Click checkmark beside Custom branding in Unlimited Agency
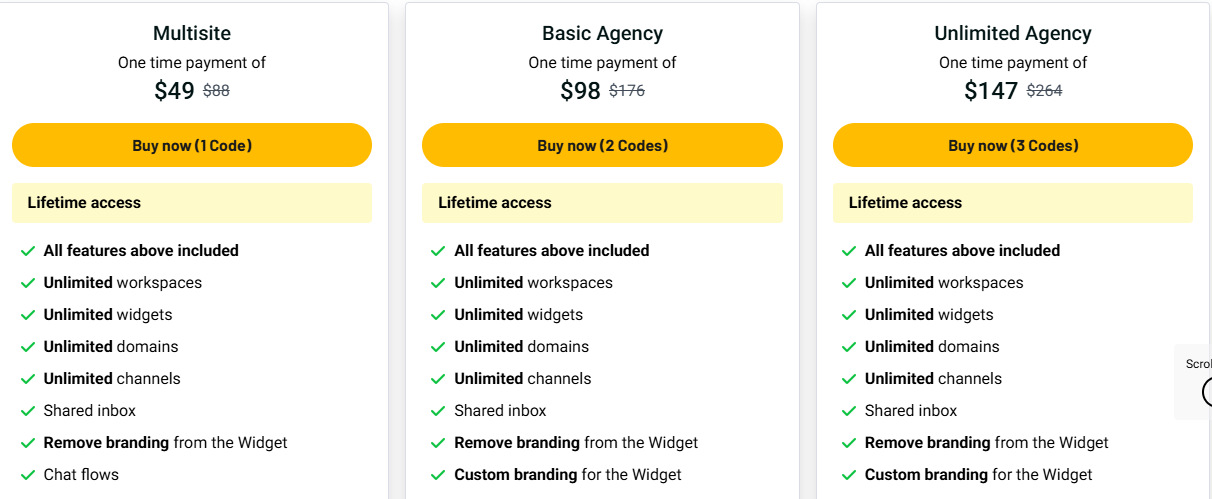 849,475
